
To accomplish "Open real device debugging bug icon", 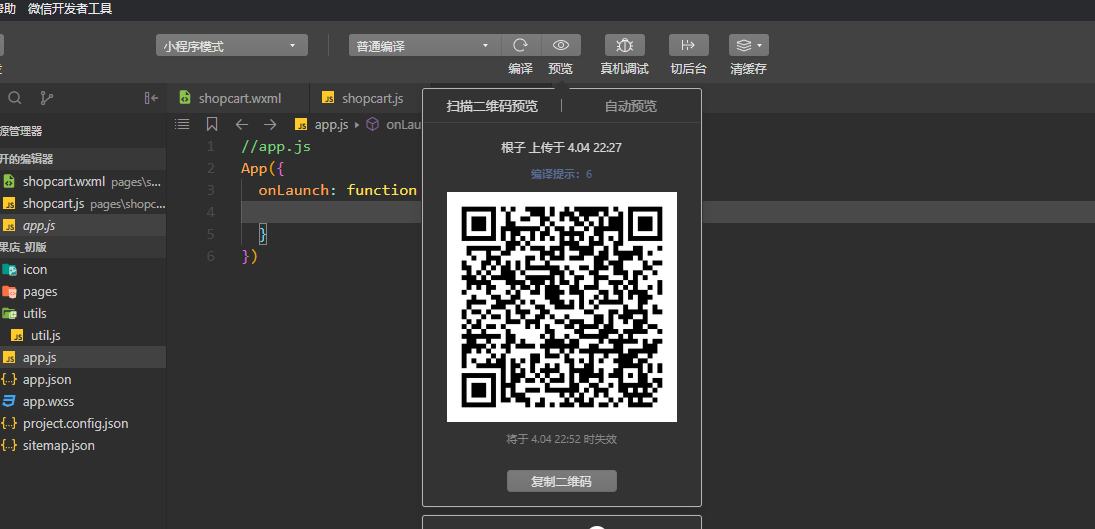I will pyautogui.click(x=624, y=45).
